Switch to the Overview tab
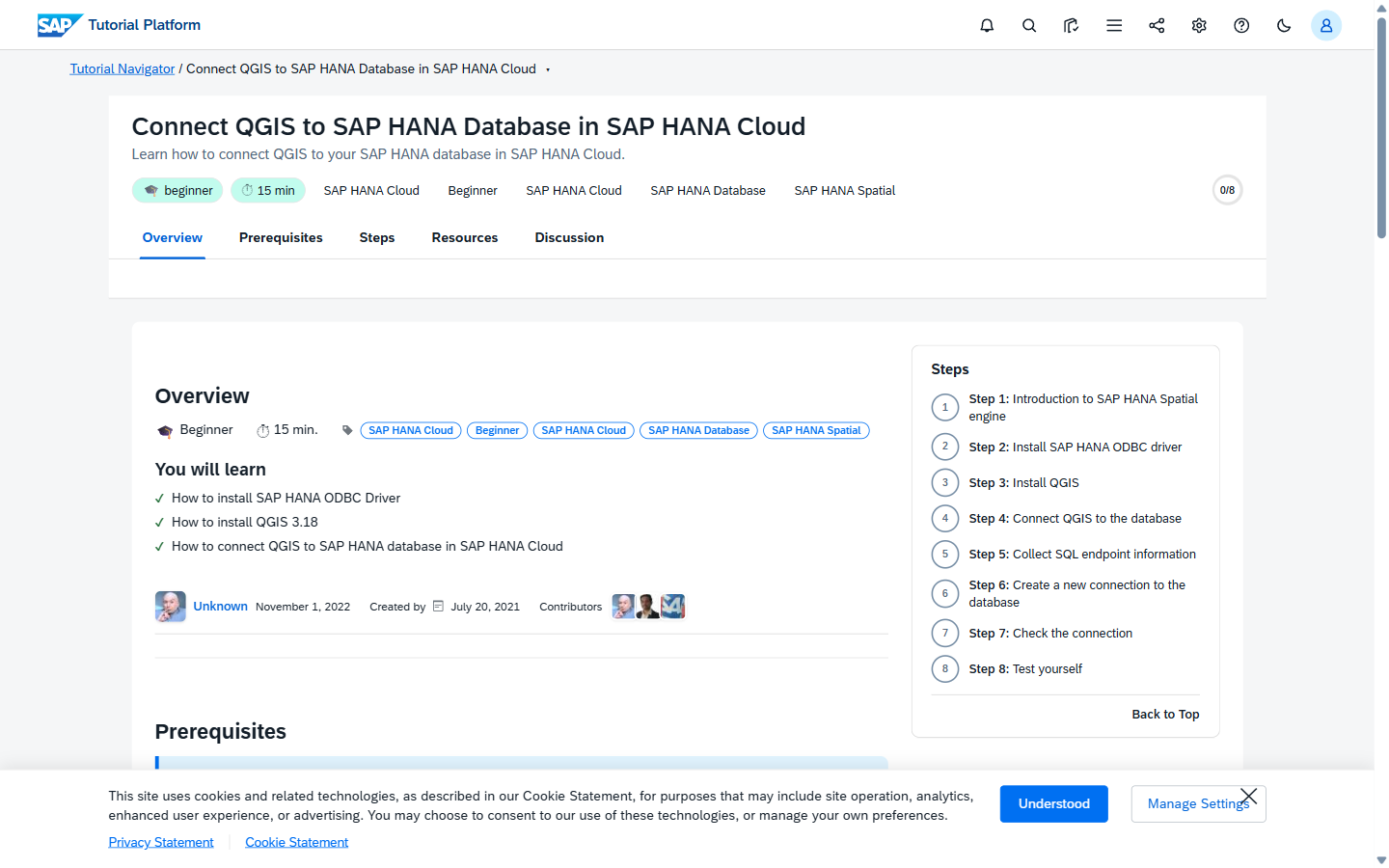The width and height of the screenshot is (1389, 868). click(173, 237)
